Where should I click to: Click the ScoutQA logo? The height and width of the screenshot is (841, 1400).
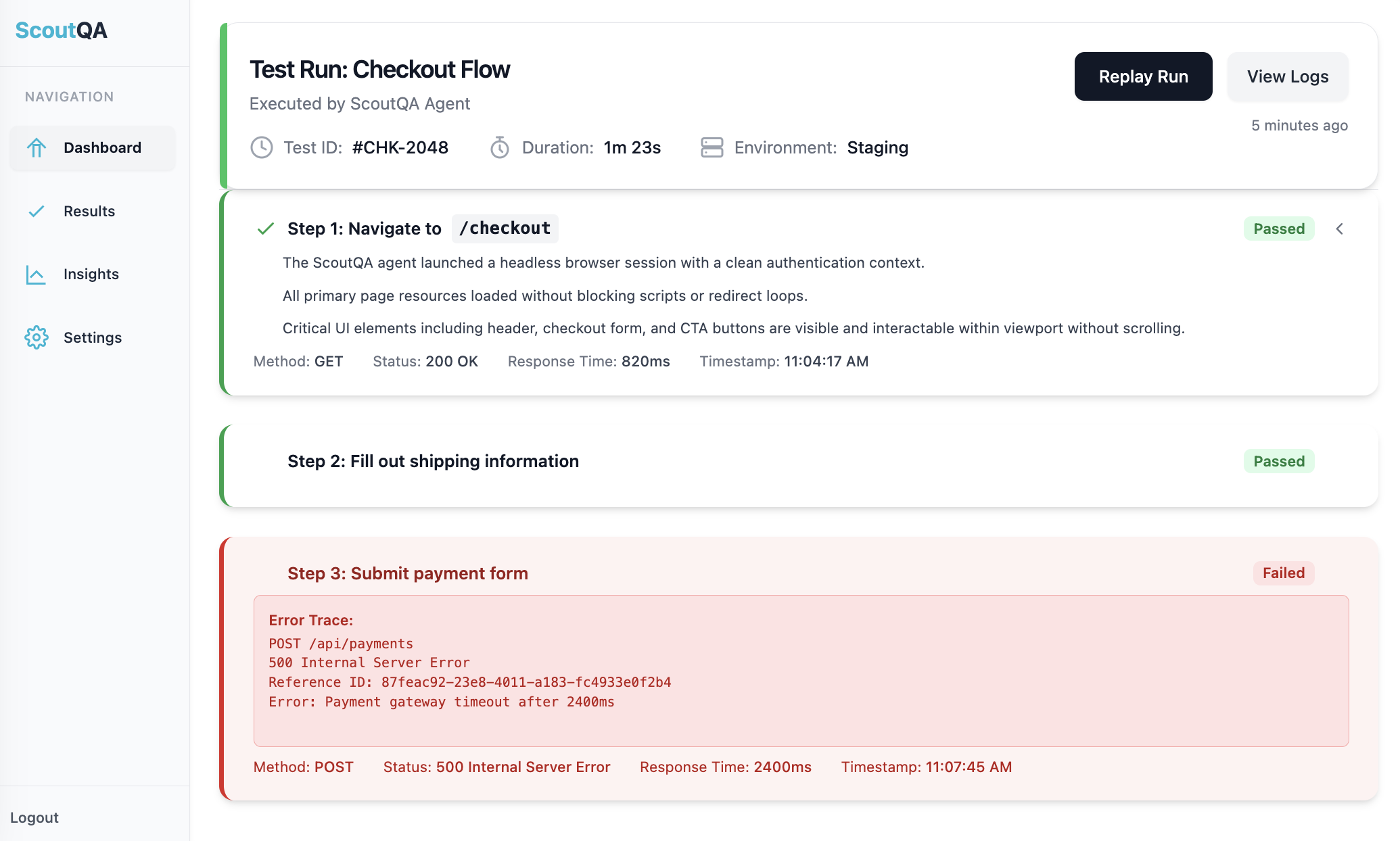[61, 30]
